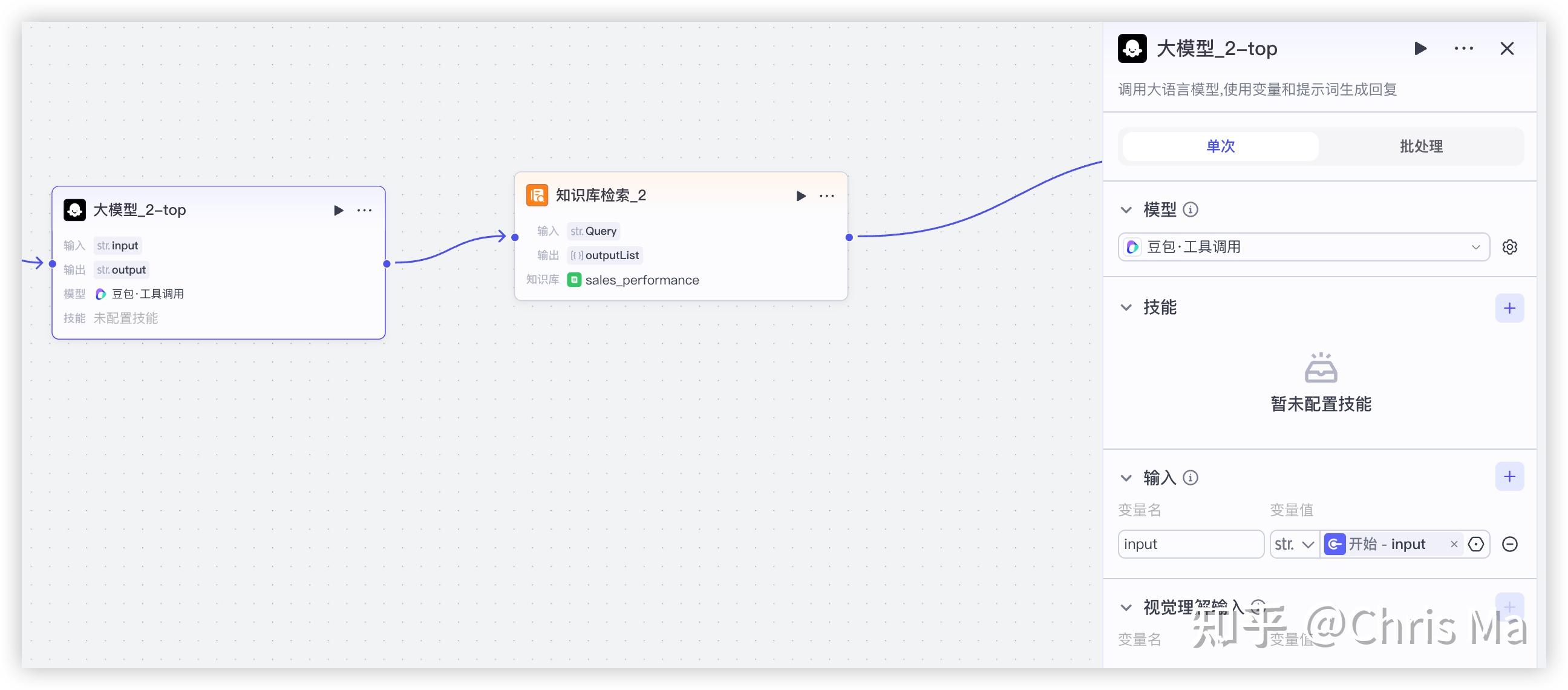Open the str. type dropdown
The image size is (1568, 690).
pos(1294,544)
